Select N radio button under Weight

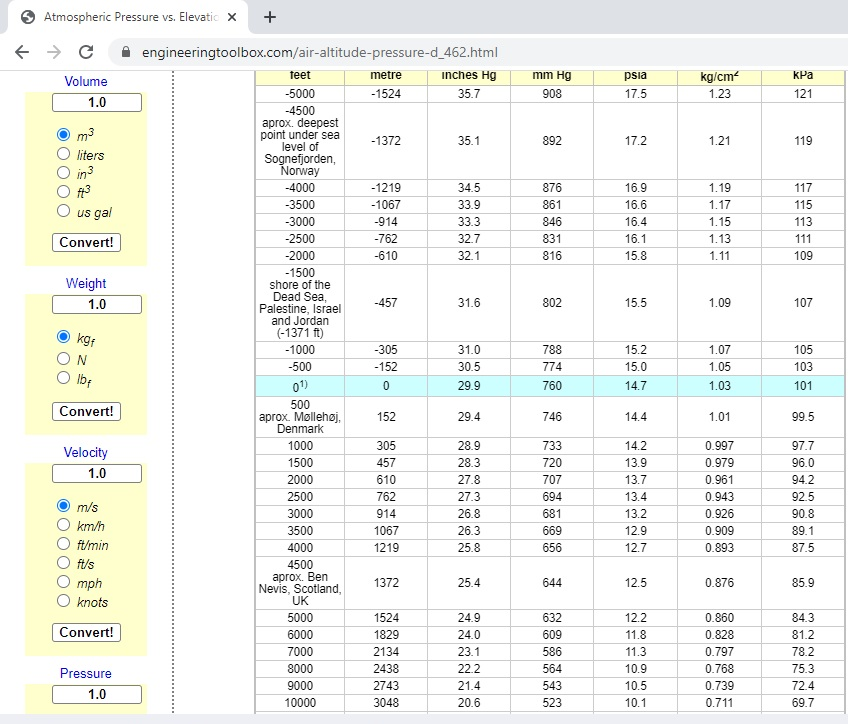click(x=64, y=358)
